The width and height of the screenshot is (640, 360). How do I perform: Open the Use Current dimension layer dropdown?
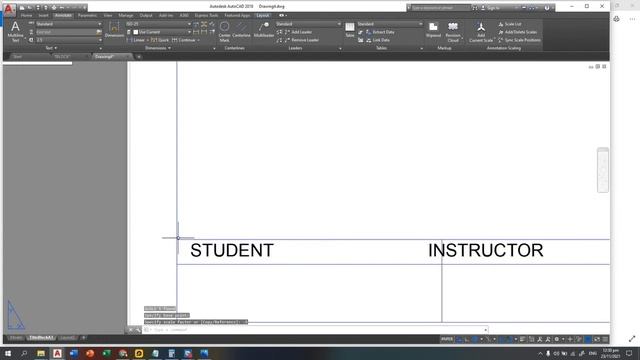coord(162,32)
